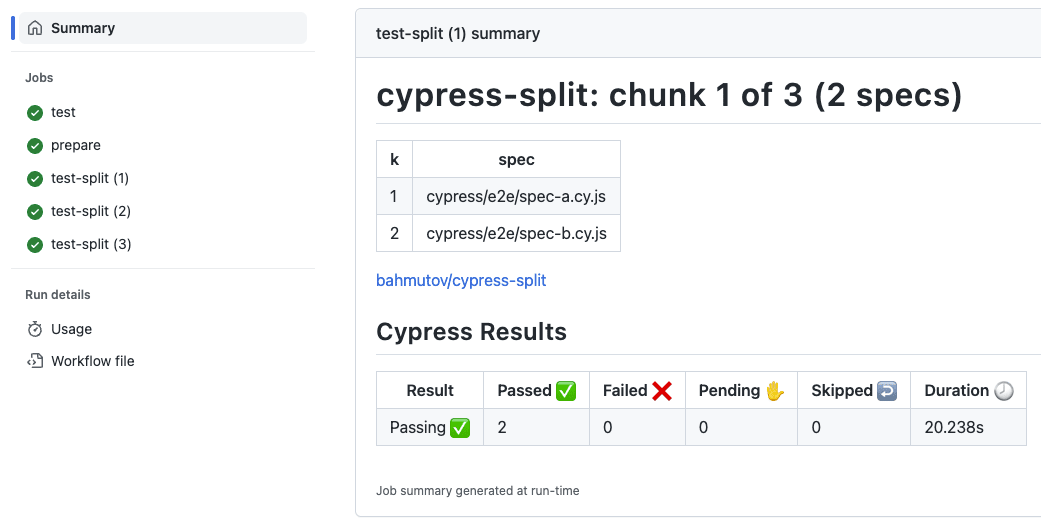Image resolution: width=1041 pixels, height=524 pixels.
Task: Open the prepare job
Action: tap(76, 145)
